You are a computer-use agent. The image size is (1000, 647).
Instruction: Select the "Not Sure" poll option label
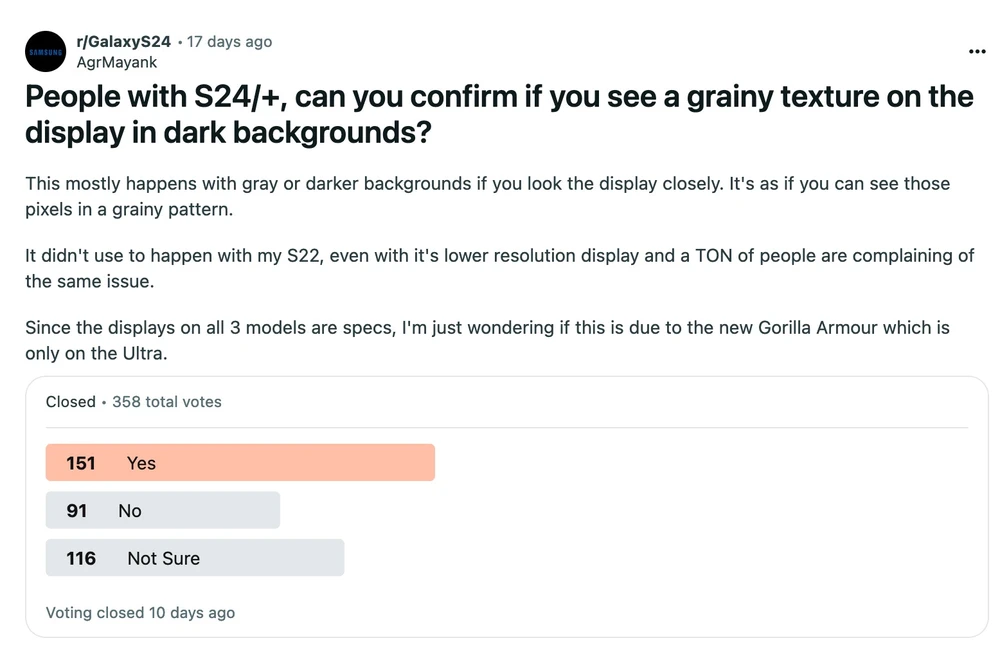click(x=163, y=559)
